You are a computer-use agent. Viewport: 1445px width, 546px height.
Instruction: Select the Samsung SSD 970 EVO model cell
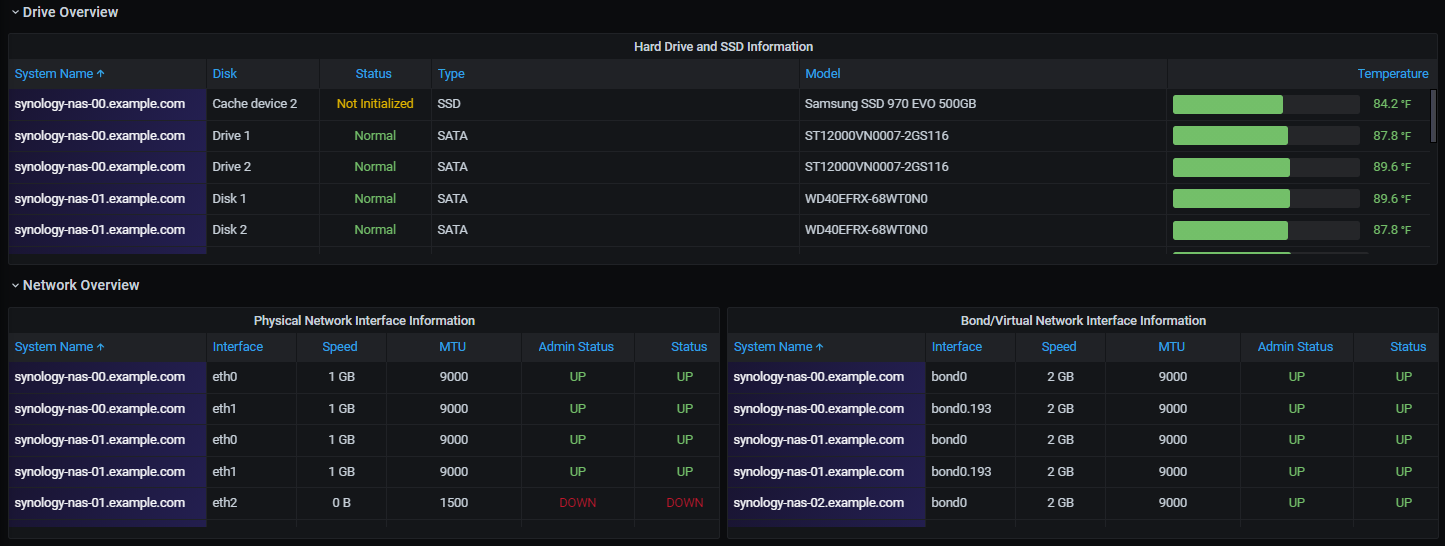(x=891, y=104)
